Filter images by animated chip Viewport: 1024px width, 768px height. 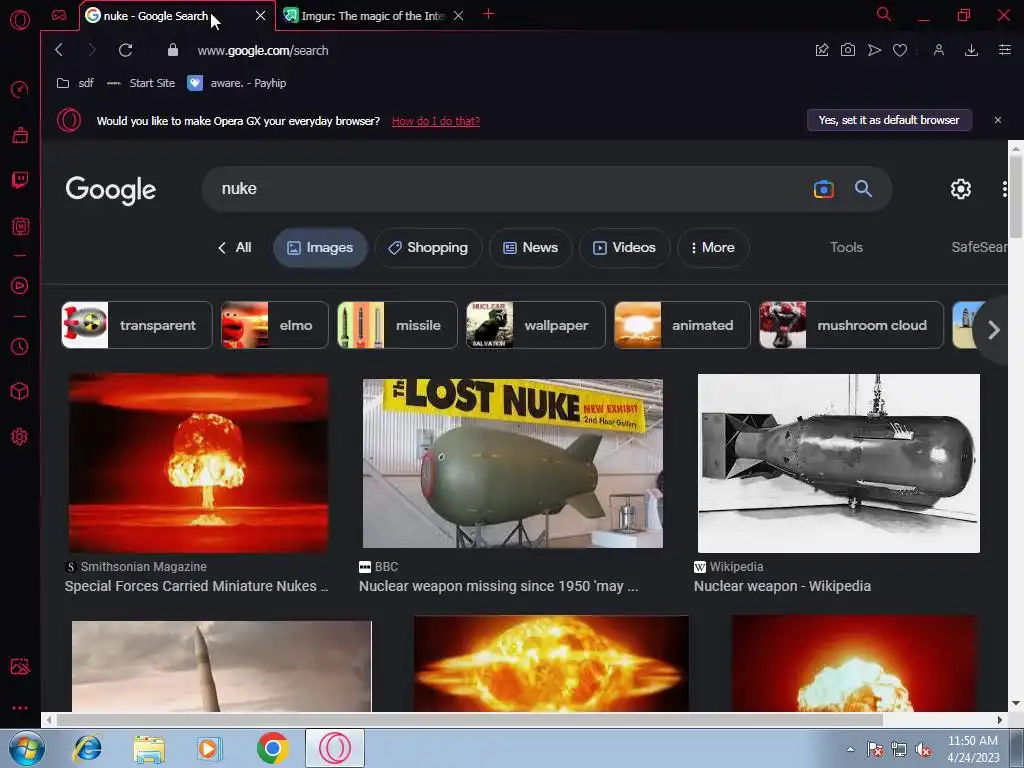(x=682, y=325)
